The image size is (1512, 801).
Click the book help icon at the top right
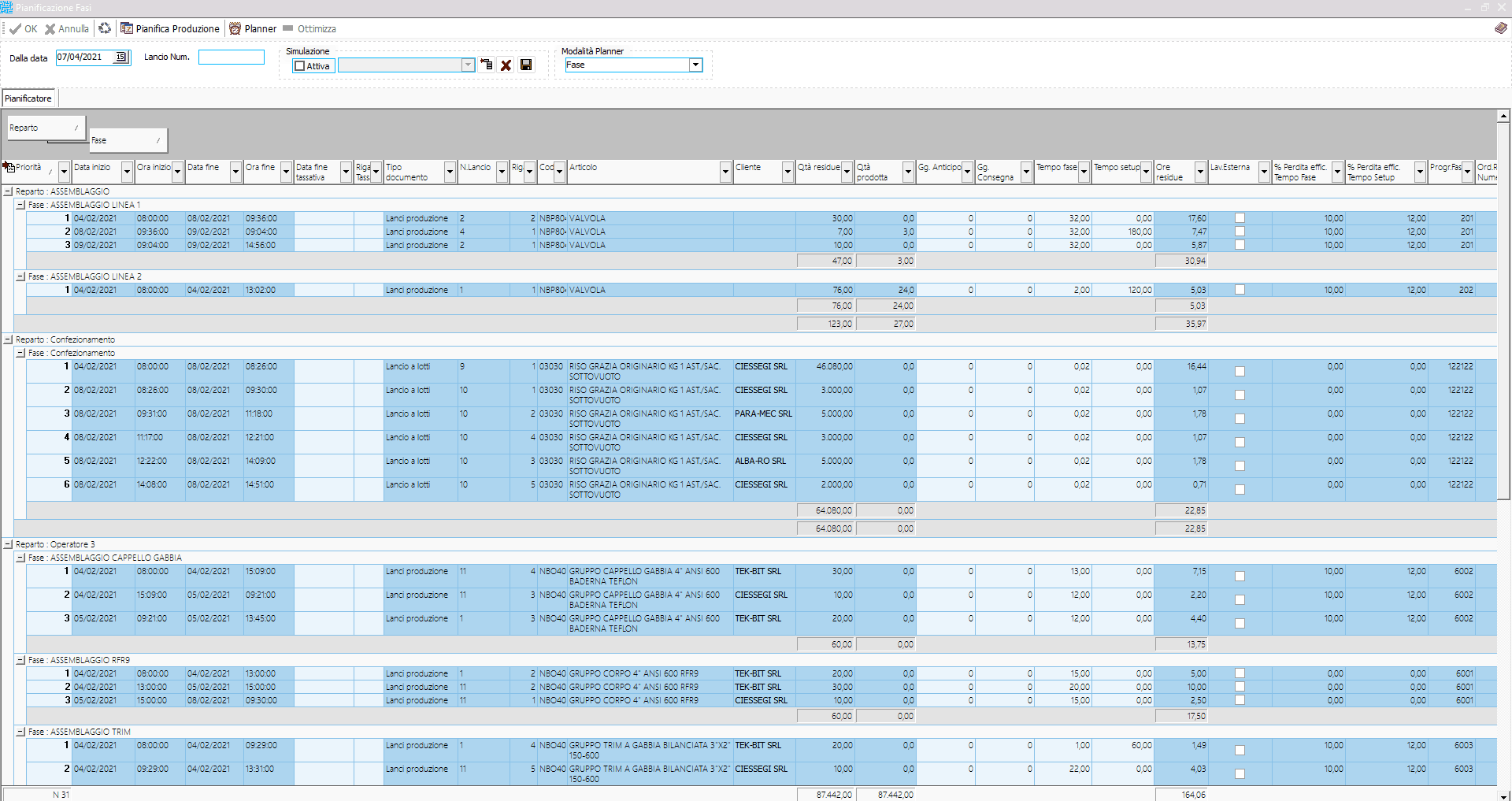(1501, 28)
